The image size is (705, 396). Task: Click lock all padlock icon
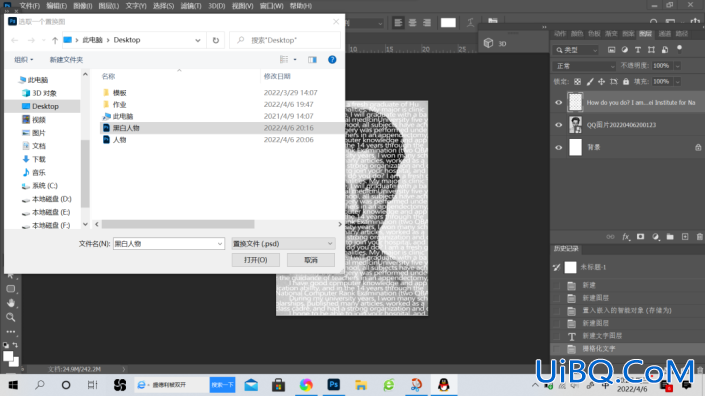(x=626, y=82)
